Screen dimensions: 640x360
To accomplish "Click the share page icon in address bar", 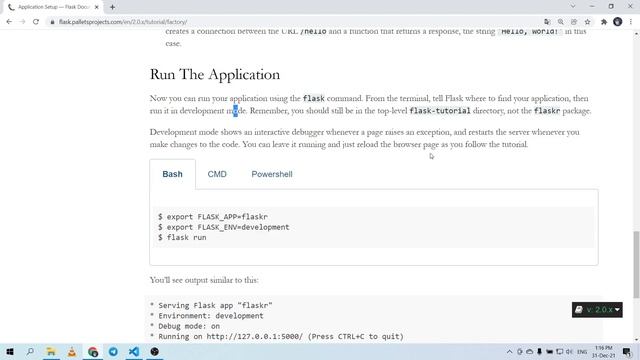I will click(574, 22).
